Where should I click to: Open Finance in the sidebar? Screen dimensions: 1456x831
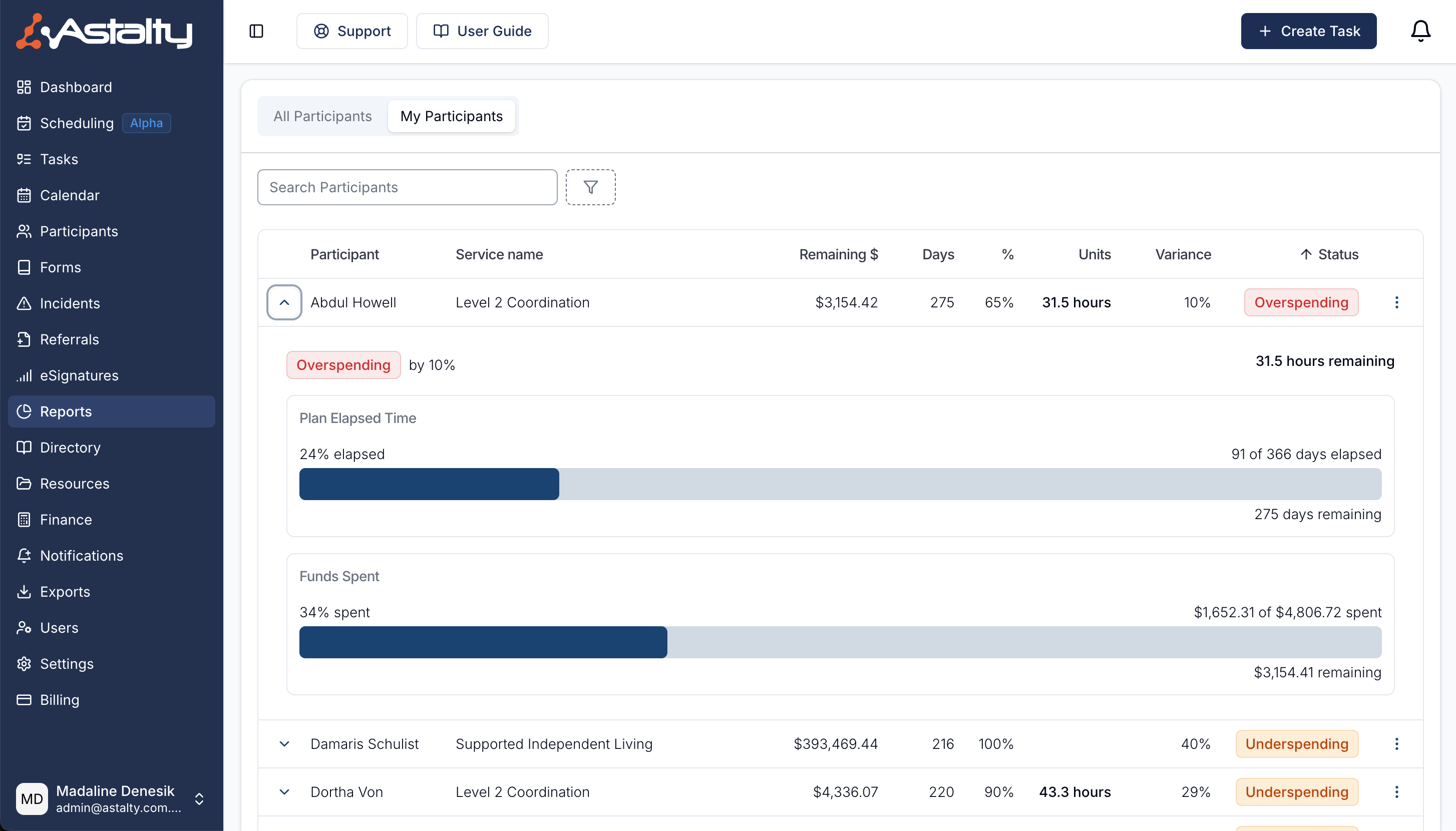click(x=111, y=520)
